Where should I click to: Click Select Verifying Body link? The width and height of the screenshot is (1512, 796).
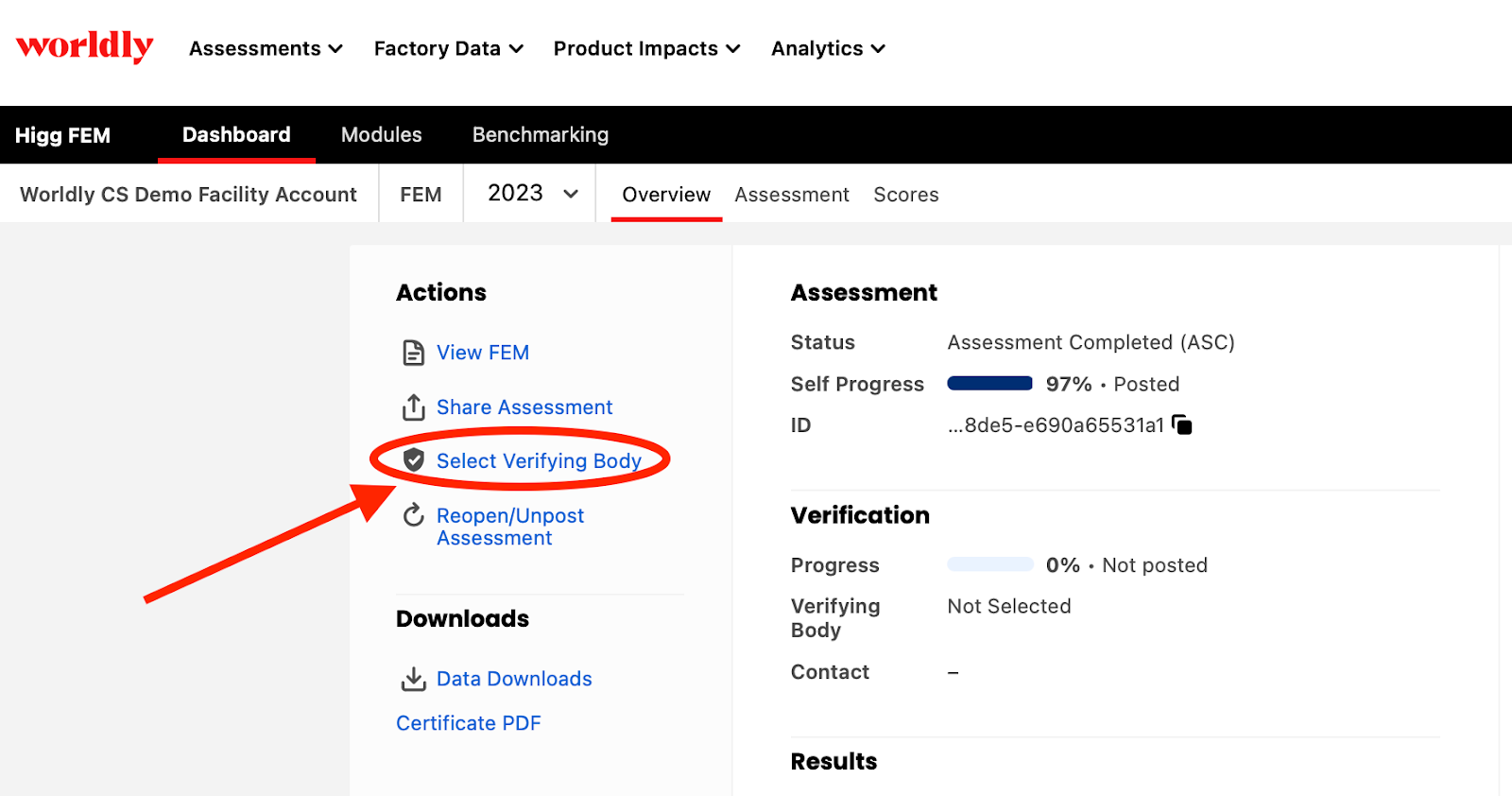click(539, 460)
